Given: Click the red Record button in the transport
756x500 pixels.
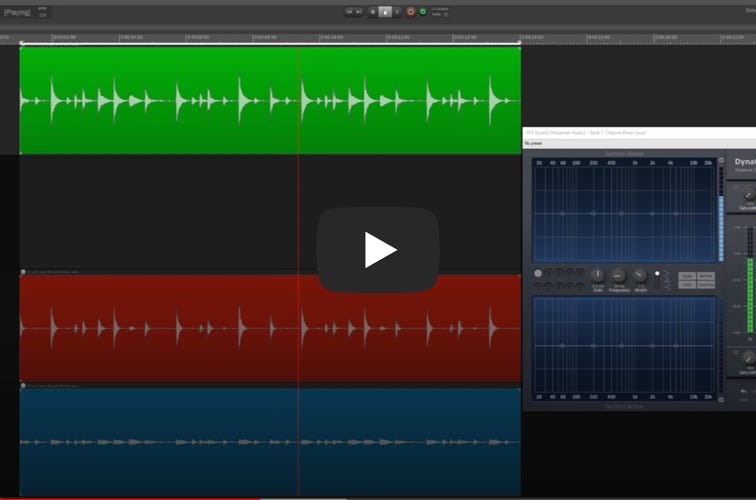Looking at the screenshot, I should (x=410, y=12).
